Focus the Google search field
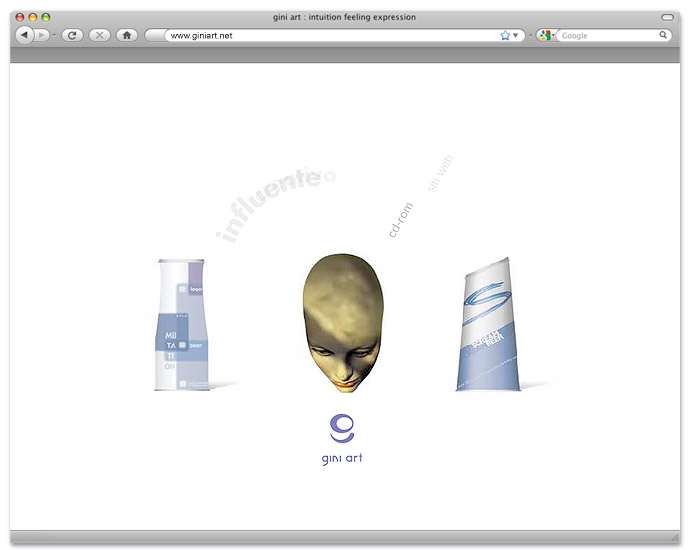The width and height of the screenshot is (688, 550). pyautogui.click(x=607, y=35)
